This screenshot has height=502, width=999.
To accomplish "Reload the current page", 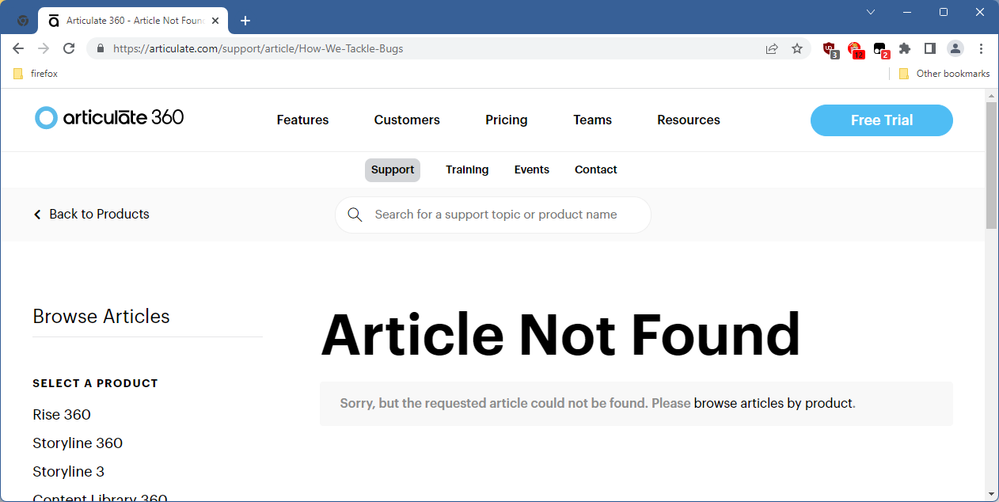I will tap(69, 48).
